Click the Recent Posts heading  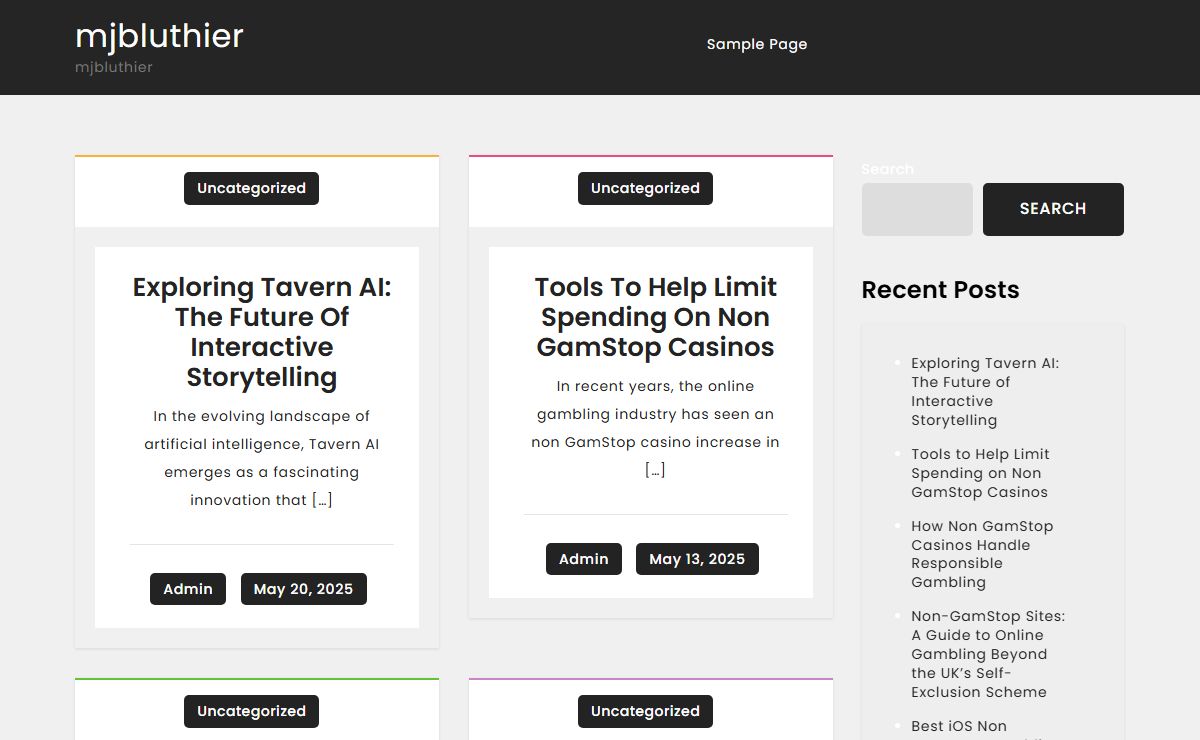[x=940, y=290]
